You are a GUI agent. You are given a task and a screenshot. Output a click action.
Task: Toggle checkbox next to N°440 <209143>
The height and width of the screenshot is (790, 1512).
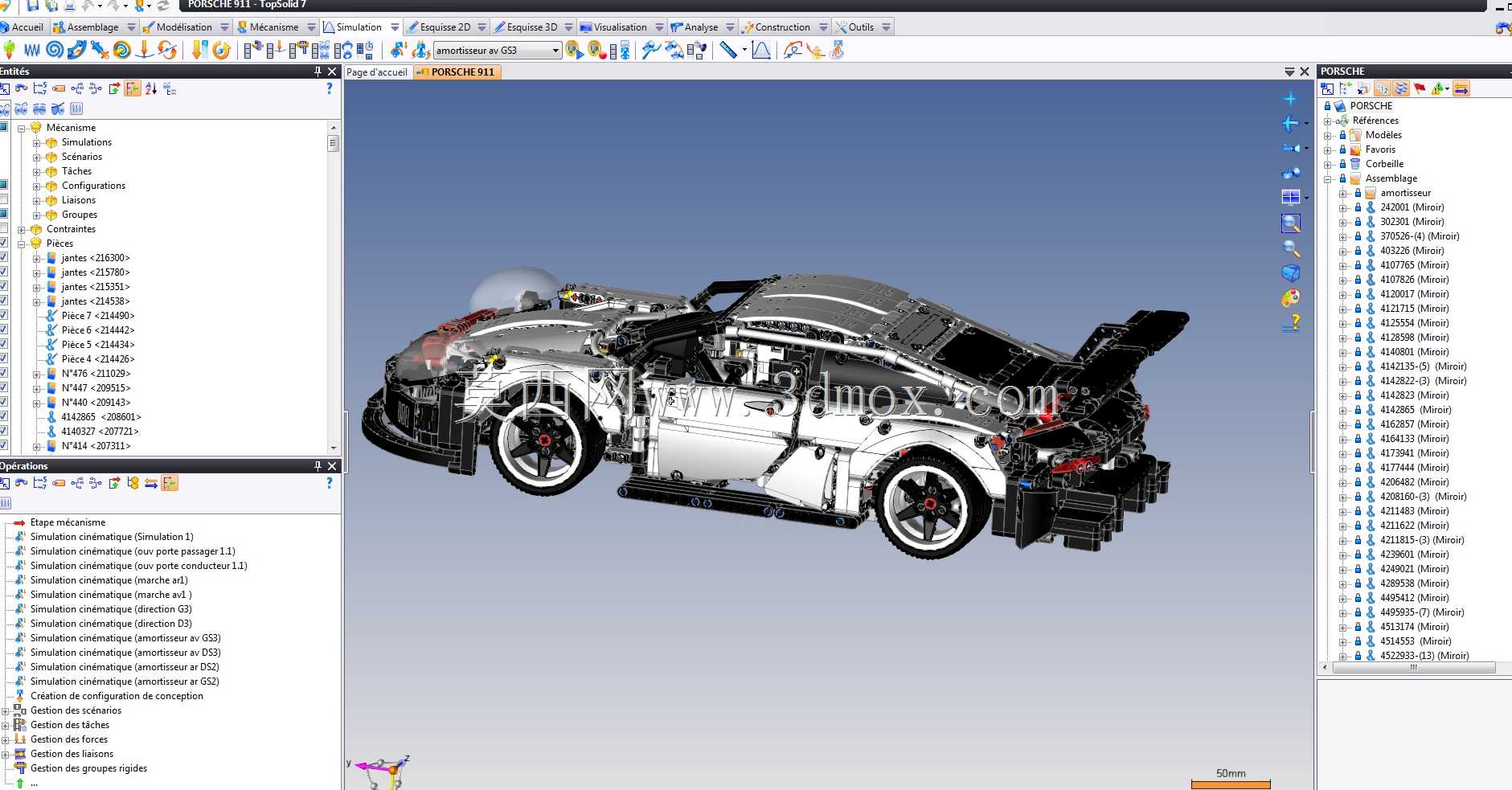4,402
